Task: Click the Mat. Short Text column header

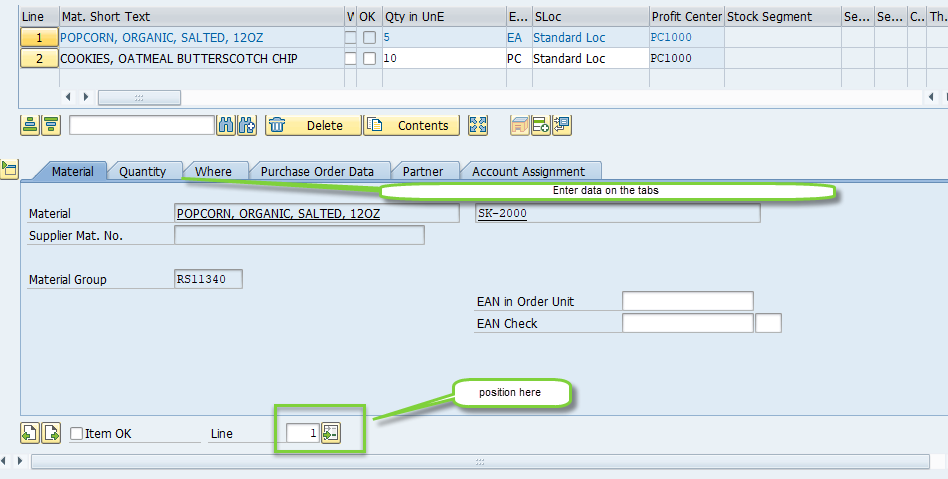Action: tap(202, 17)
